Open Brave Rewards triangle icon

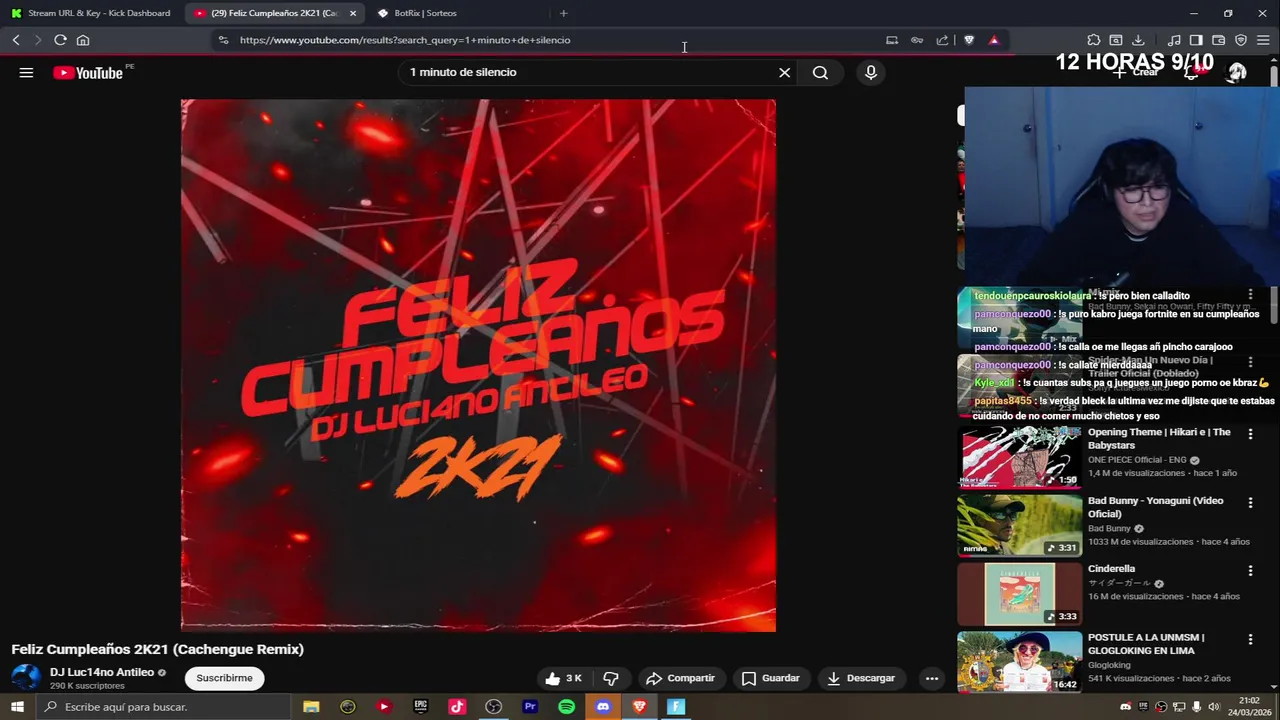(993, 40)
